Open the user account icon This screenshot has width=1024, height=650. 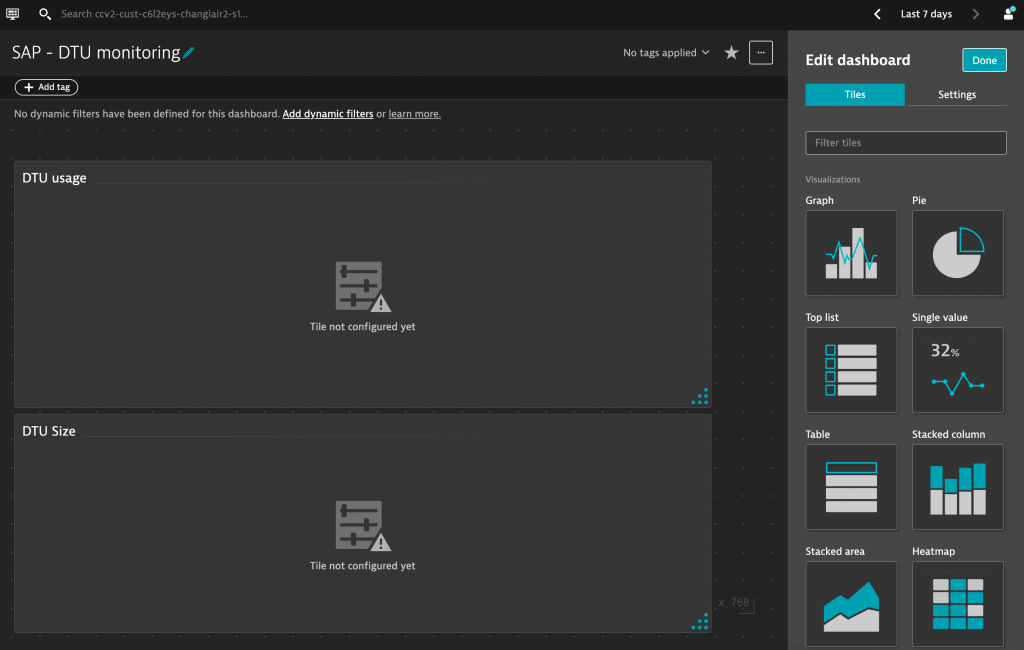click(1009, 14)
